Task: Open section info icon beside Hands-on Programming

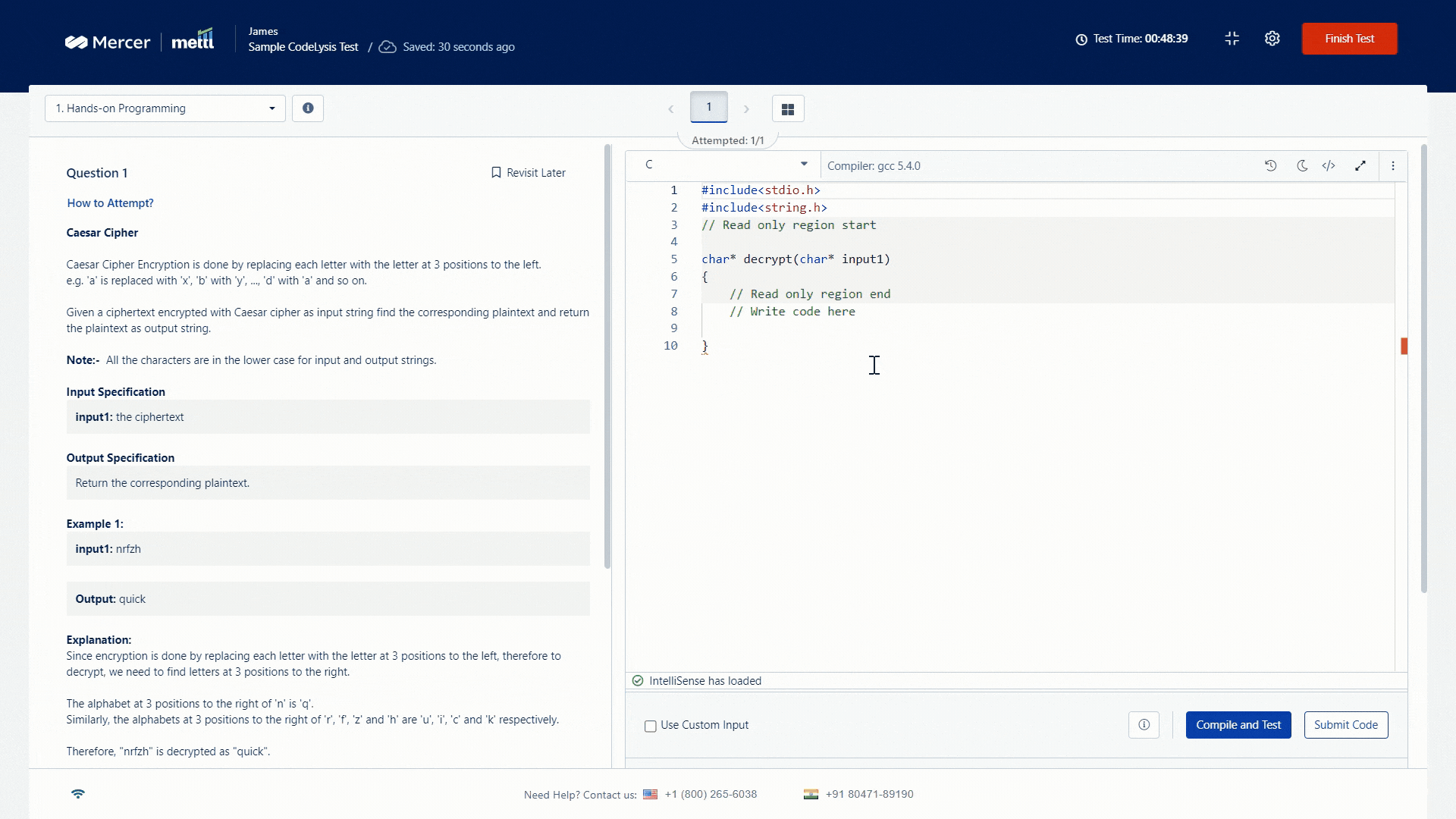Action: pos(308,108)
